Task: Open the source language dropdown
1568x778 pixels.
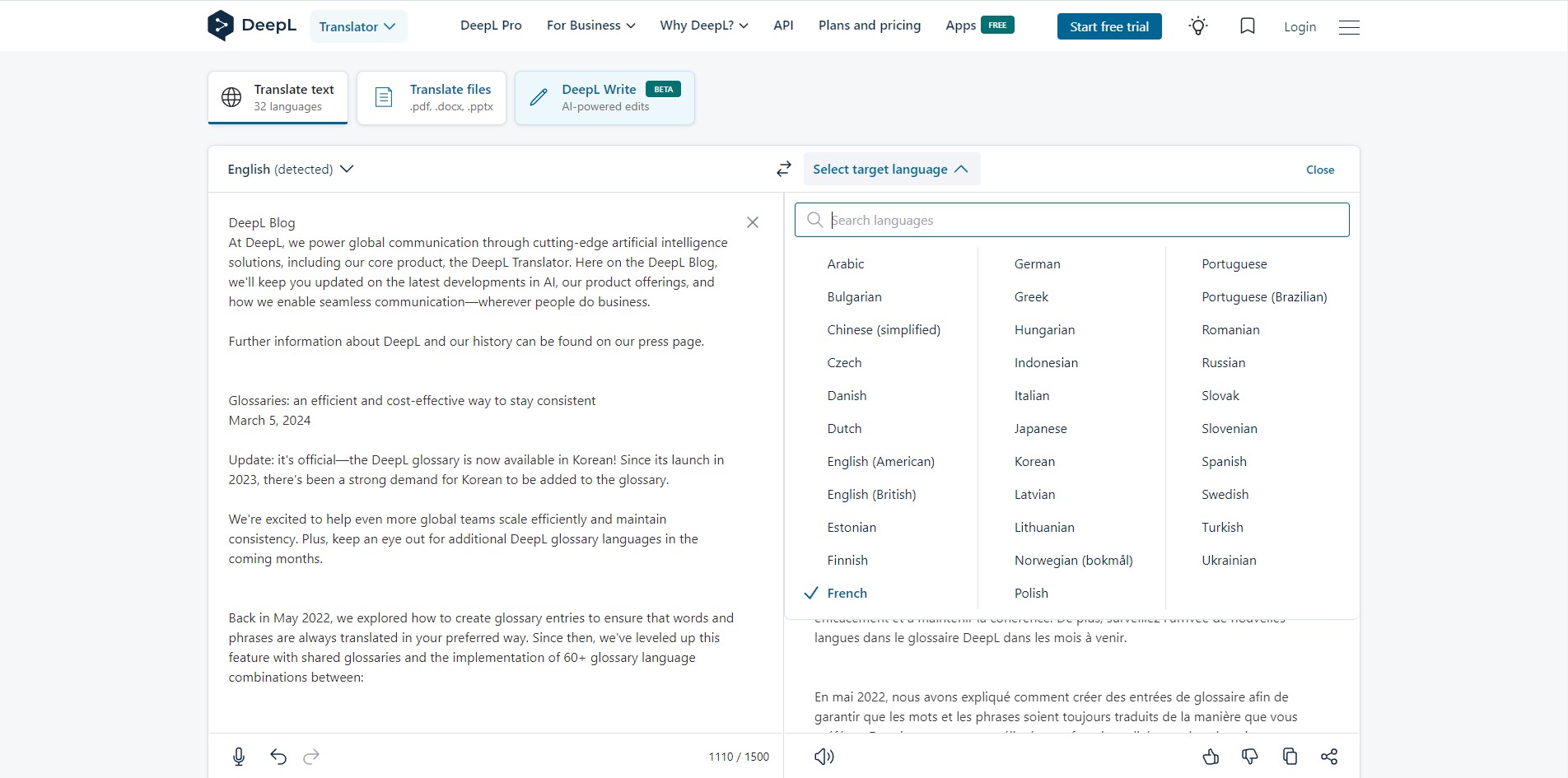Action: coord(291,169)
